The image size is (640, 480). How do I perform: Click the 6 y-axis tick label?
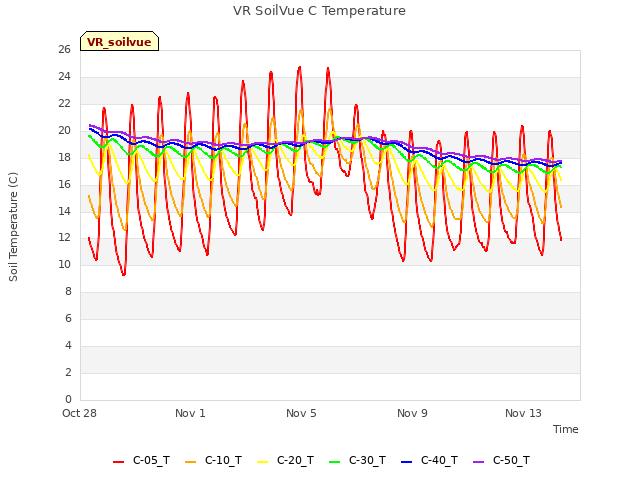coord(68,319)
